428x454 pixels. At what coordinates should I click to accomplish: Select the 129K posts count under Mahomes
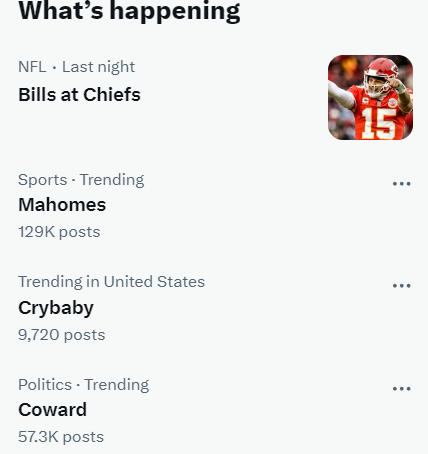click(x=59, y=232)
